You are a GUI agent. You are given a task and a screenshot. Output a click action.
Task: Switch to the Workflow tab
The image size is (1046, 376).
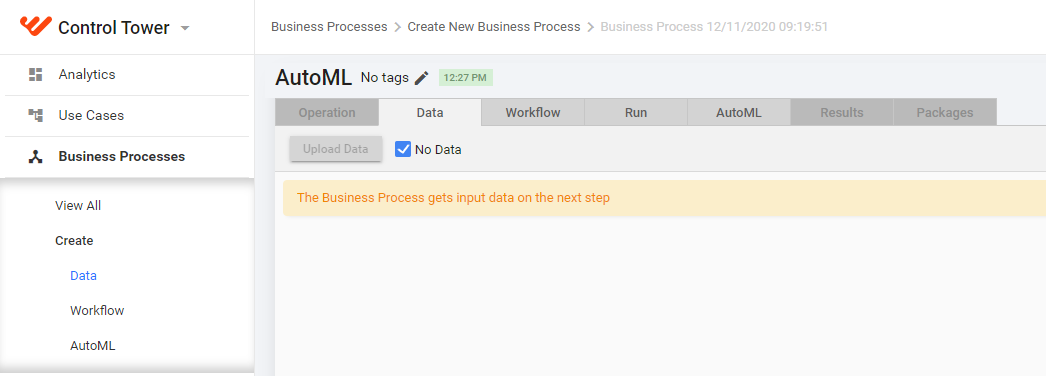tap(532, 113)
